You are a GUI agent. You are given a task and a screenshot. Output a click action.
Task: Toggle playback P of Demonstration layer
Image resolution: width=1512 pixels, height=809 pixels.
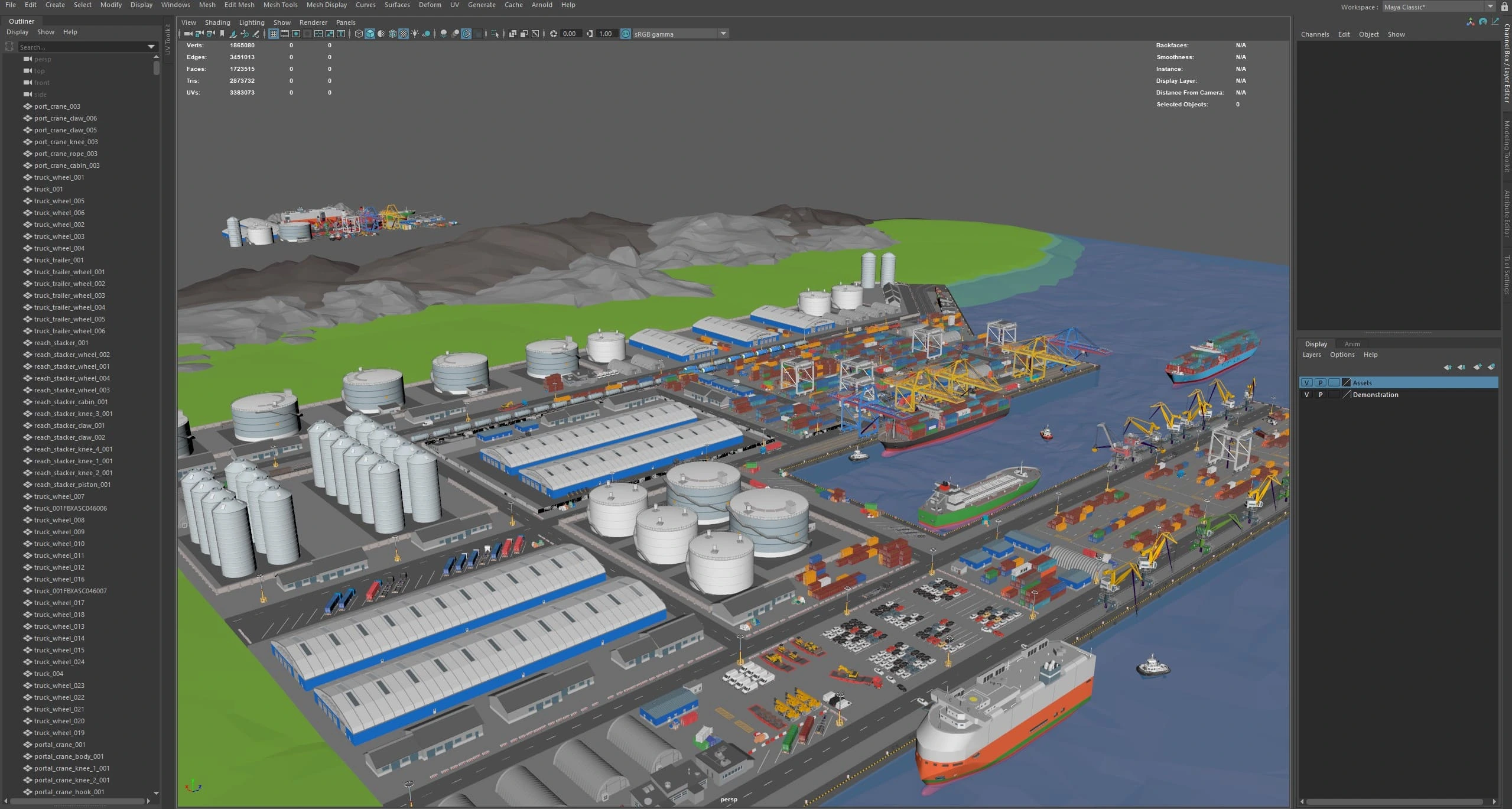[x=1321, y=395]
